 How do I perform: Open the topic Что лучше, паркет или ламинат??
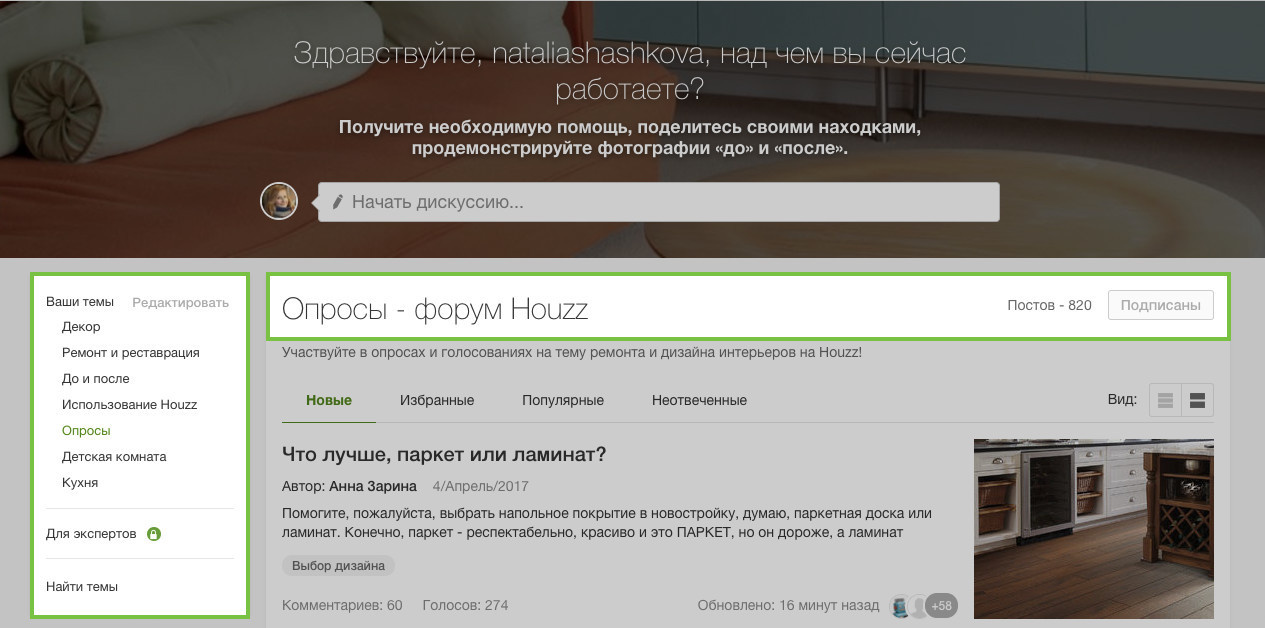pyautogui.click(x=442, y=453)
